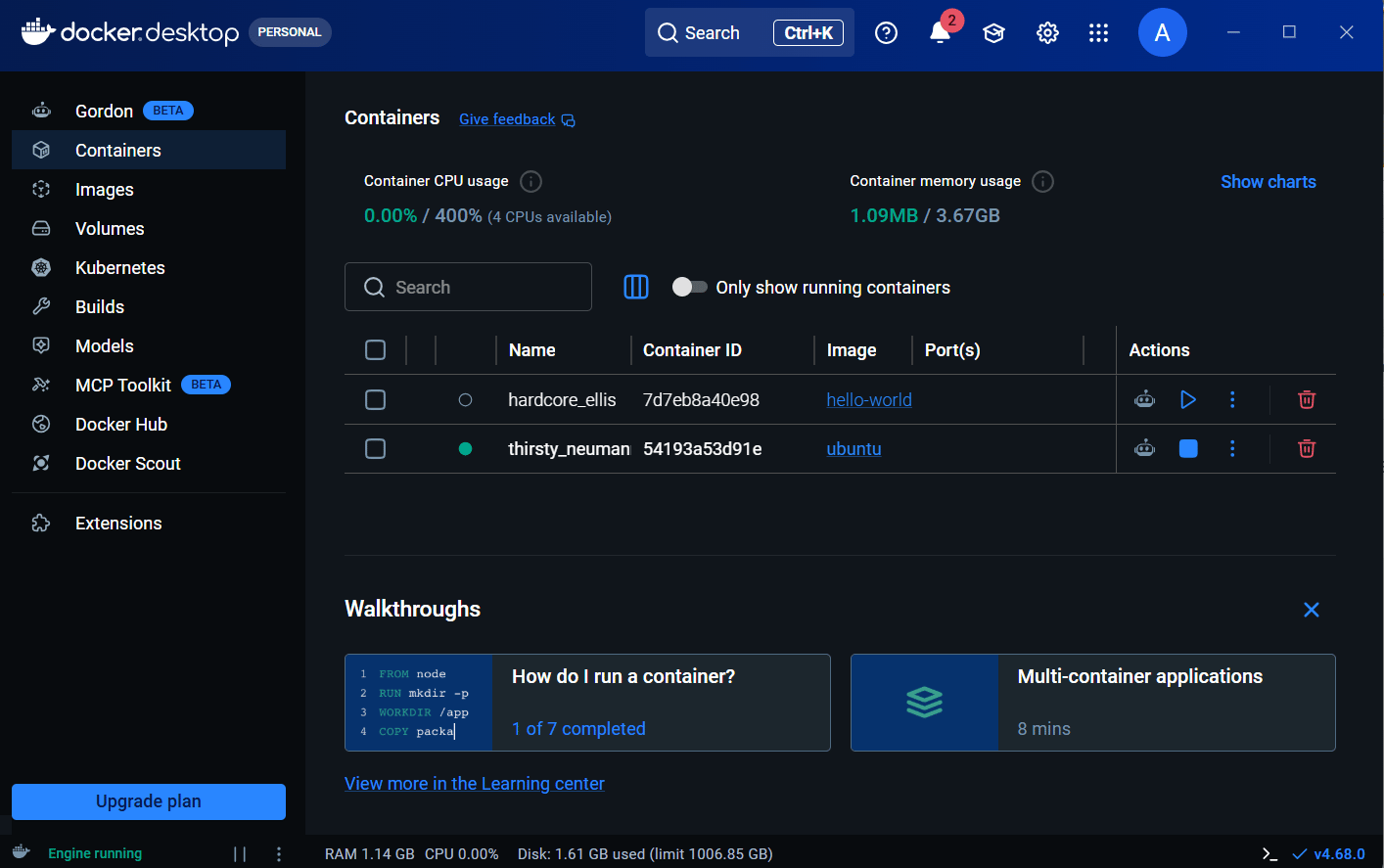This screenshot has width=1384, height=868.
Task: Go to Images in the sidebar
Action: (149, 189)
